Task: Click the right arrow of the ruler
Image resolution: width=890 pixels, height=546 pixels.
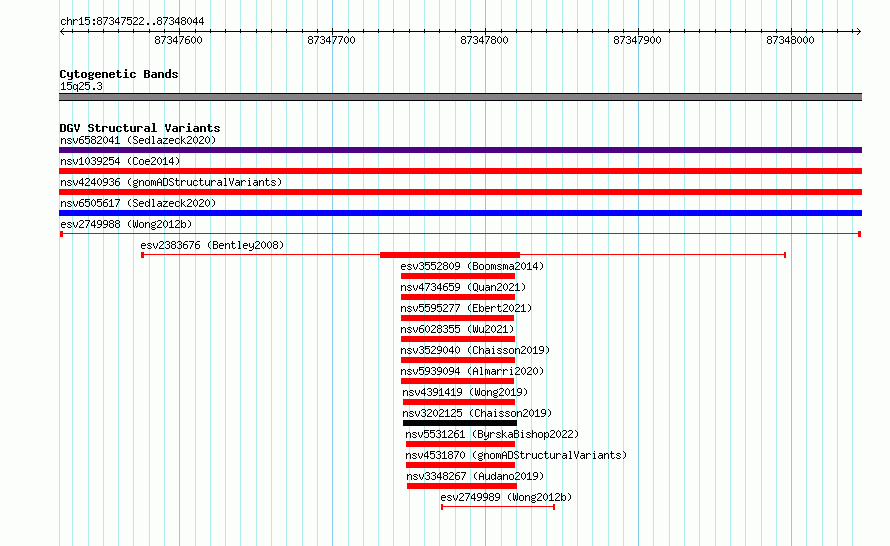Action: click(859, 31)
